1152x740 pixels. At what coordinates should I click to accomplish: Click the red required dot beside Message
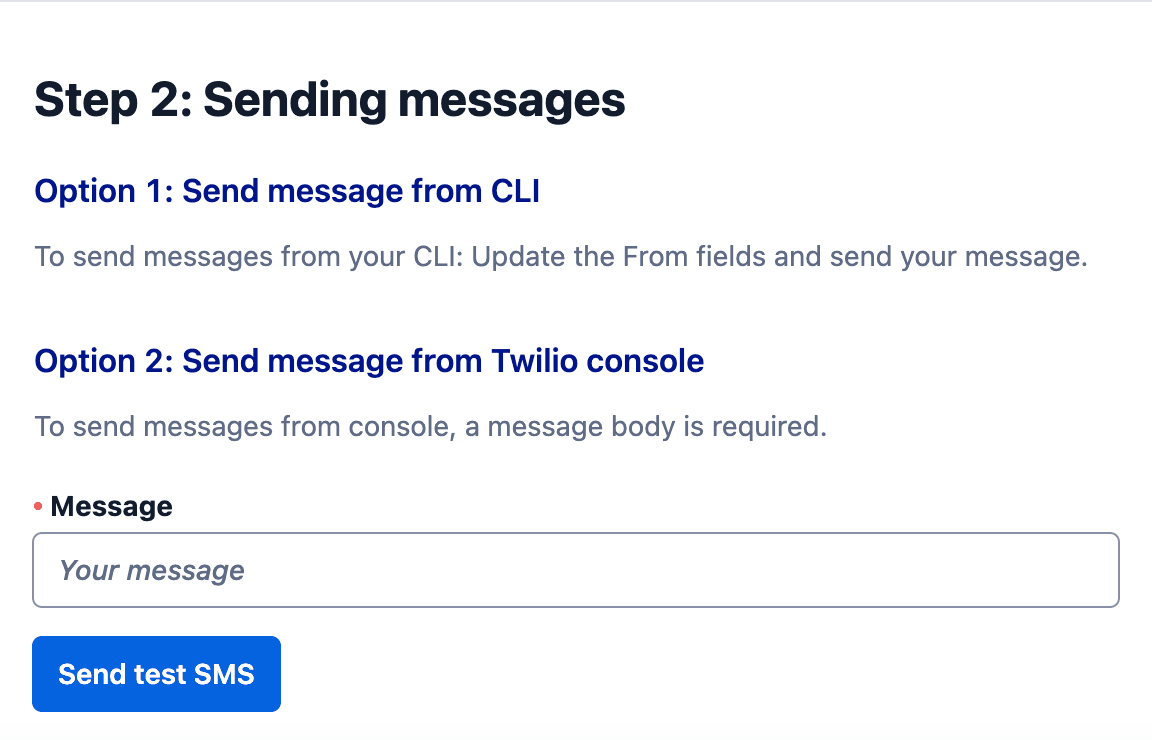[x=38, y=507]
